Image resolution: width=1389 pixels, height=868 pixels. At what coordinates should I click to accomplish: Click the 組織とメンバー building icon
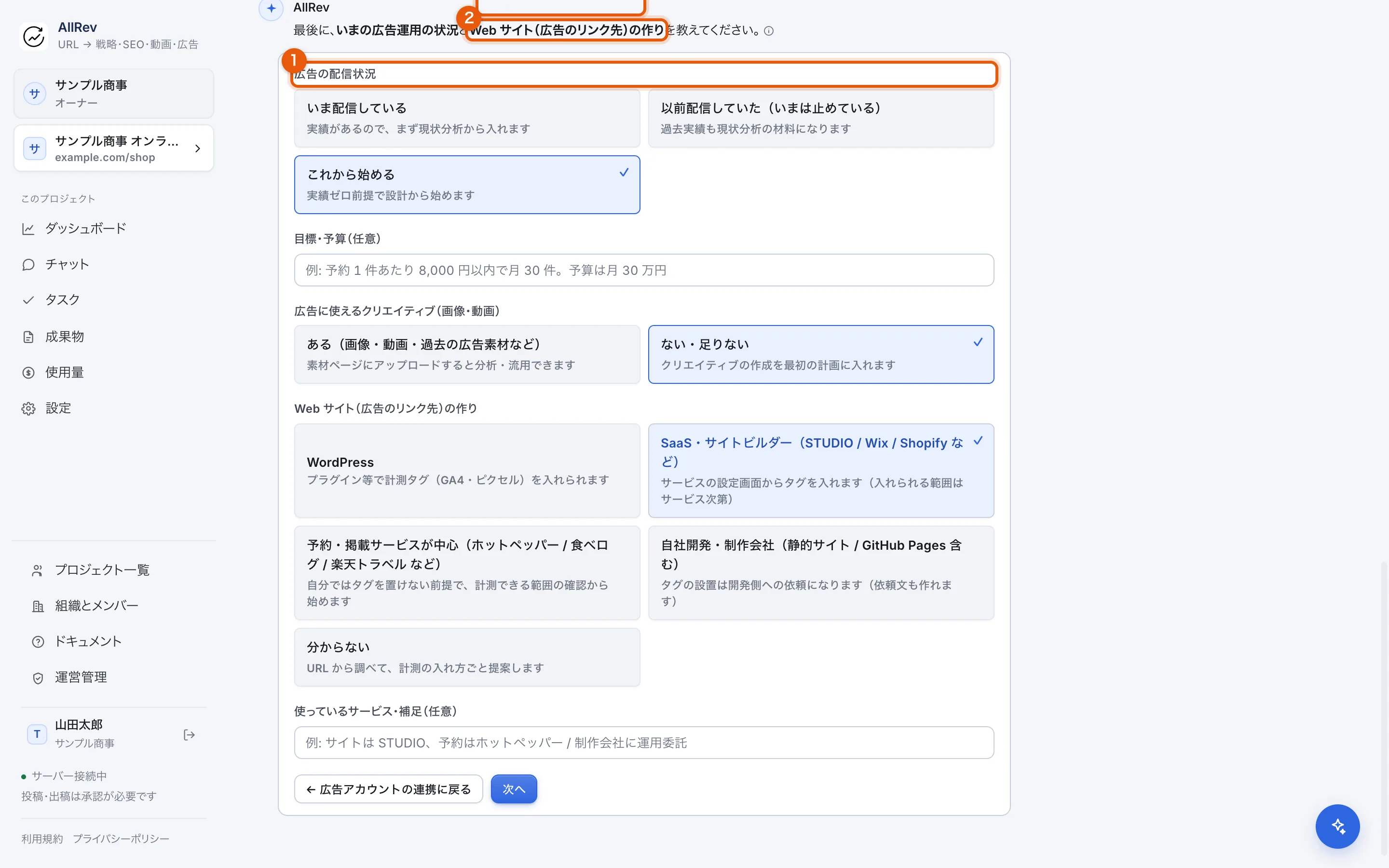pyautogui.click(x=38, y=606)
